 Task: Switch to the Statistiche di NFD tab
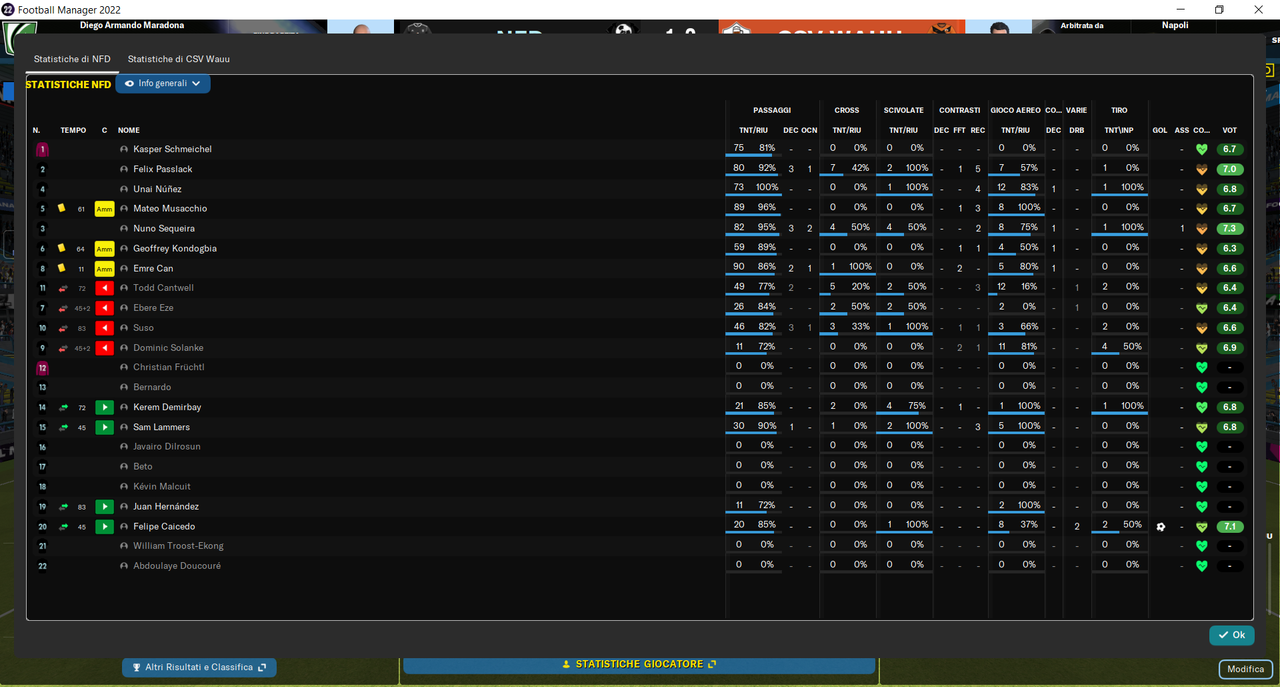[x=72, y=59]
